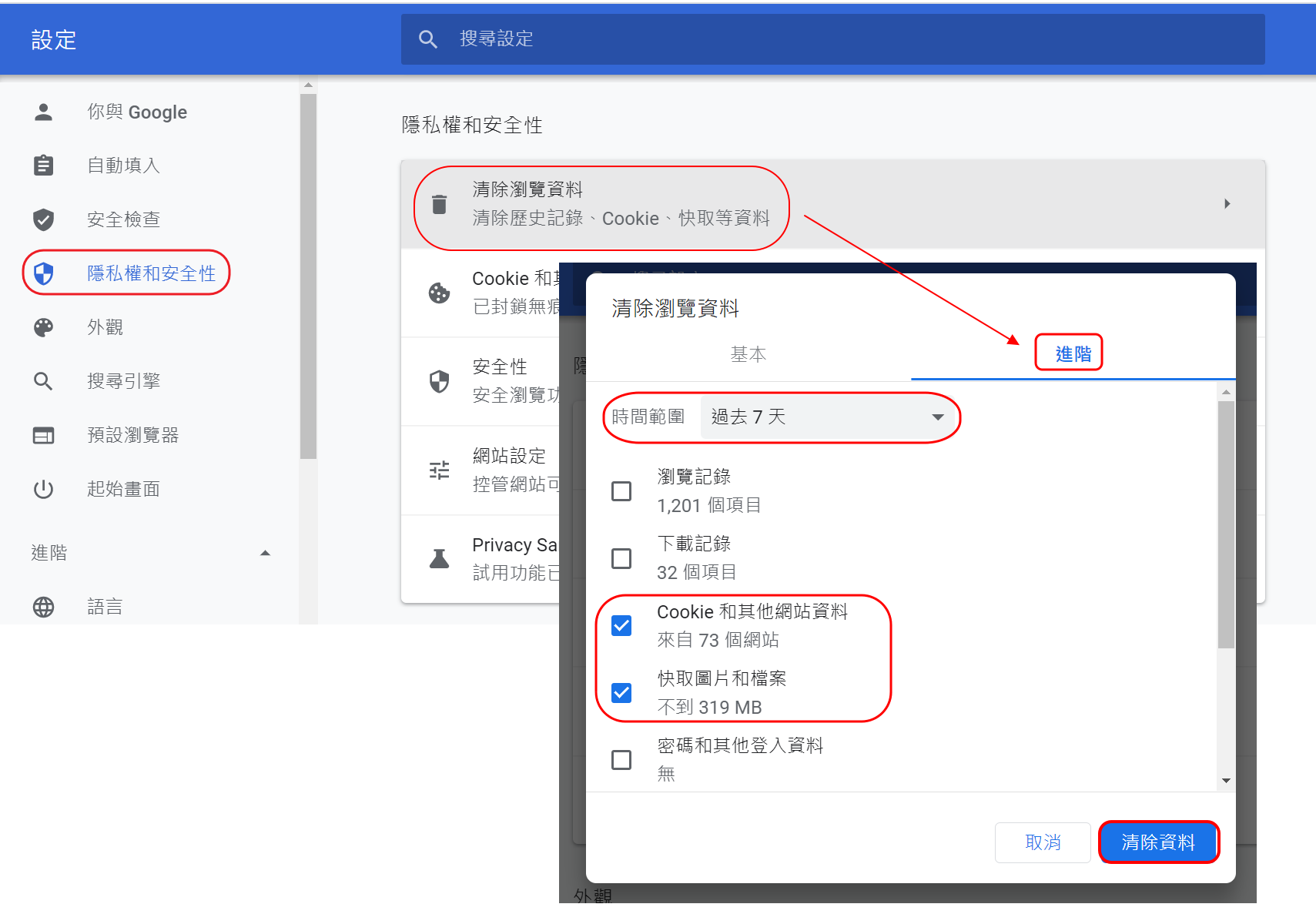Switch to the 基本 tab

[x=748, y=354]
